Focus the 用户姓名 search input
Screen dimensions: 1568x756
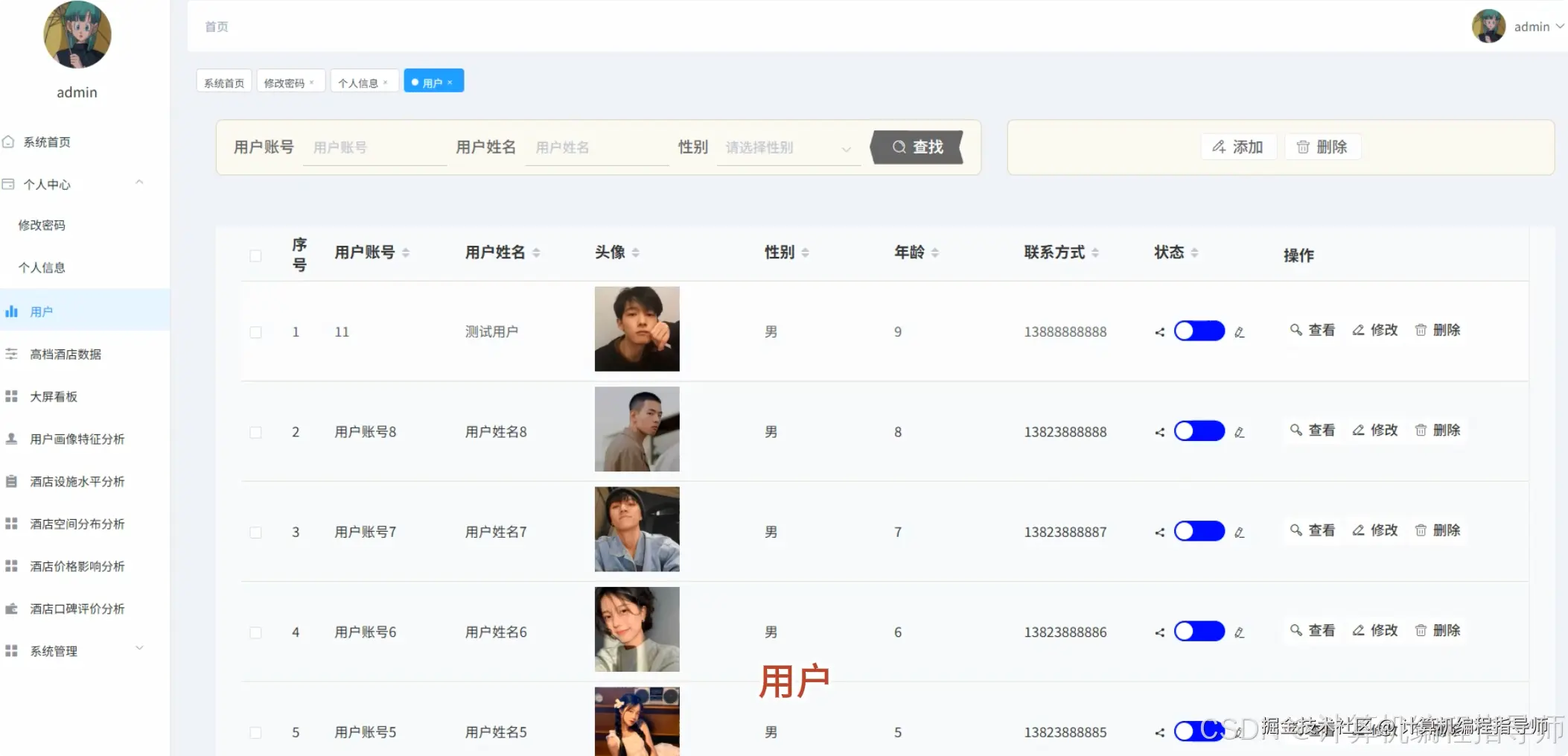coord(597,147)
